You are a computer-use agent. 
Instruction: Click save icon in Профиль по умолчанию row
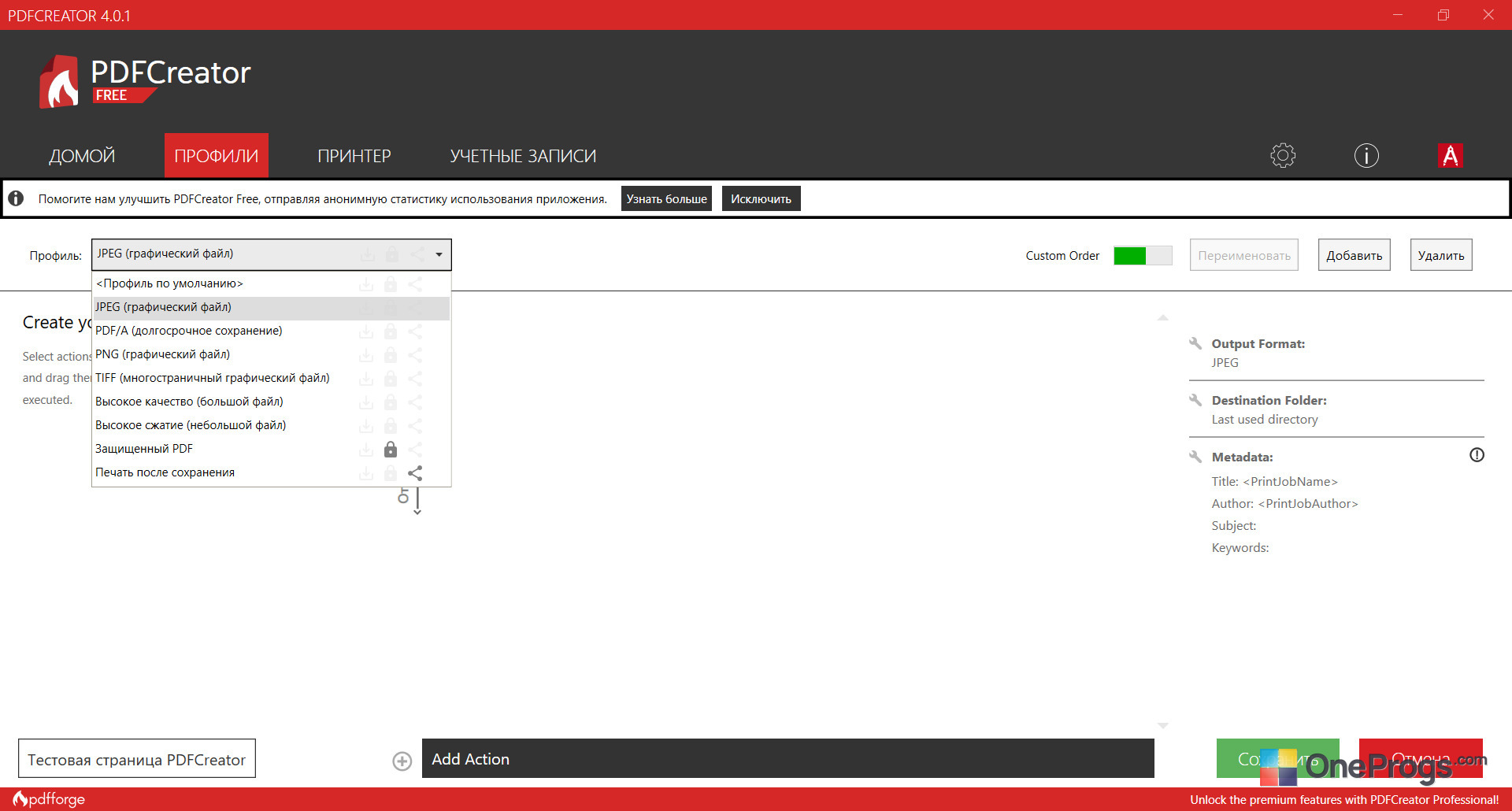pyautogui.click(x=366, y=283)
